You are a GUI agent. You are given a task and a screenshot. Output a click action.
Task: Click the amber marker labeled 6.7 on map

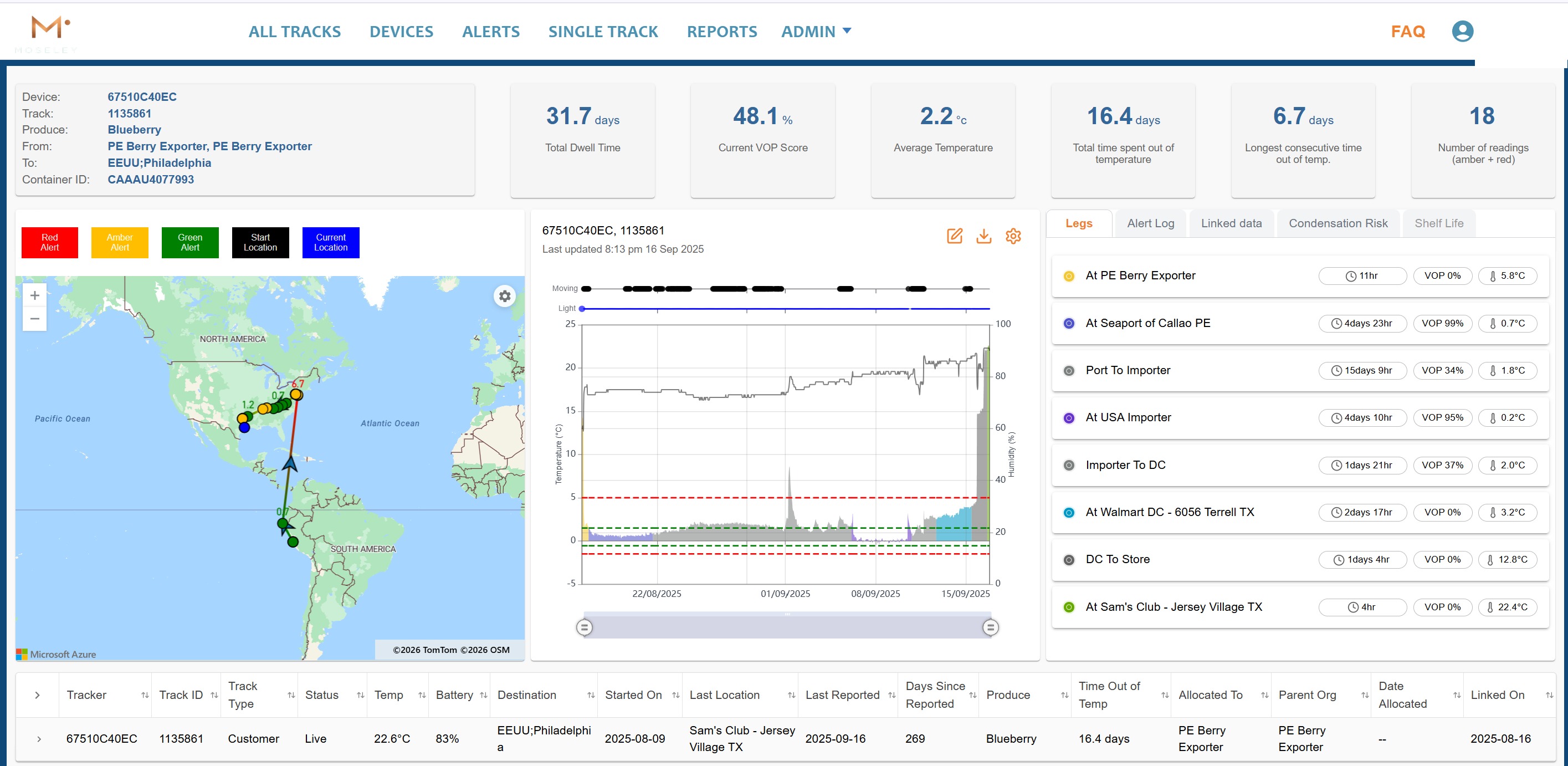(296, 394)
